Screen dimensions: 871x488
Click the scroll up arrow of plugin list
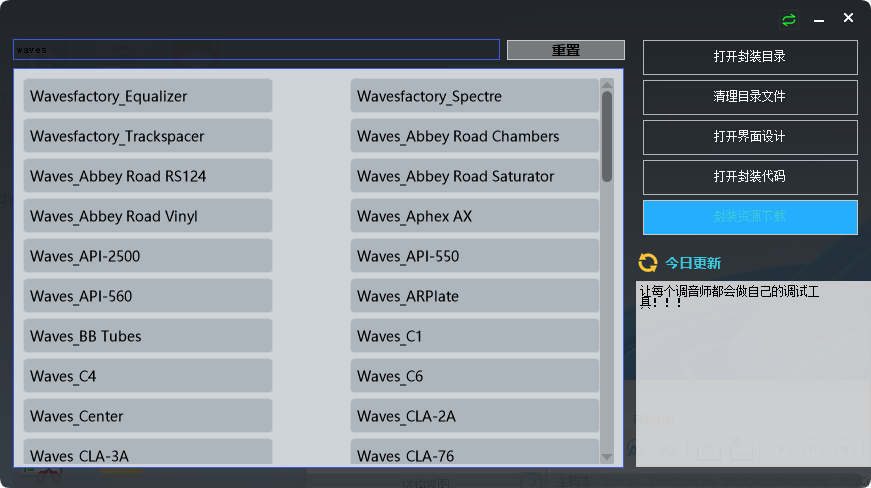(x=607, y=85)
